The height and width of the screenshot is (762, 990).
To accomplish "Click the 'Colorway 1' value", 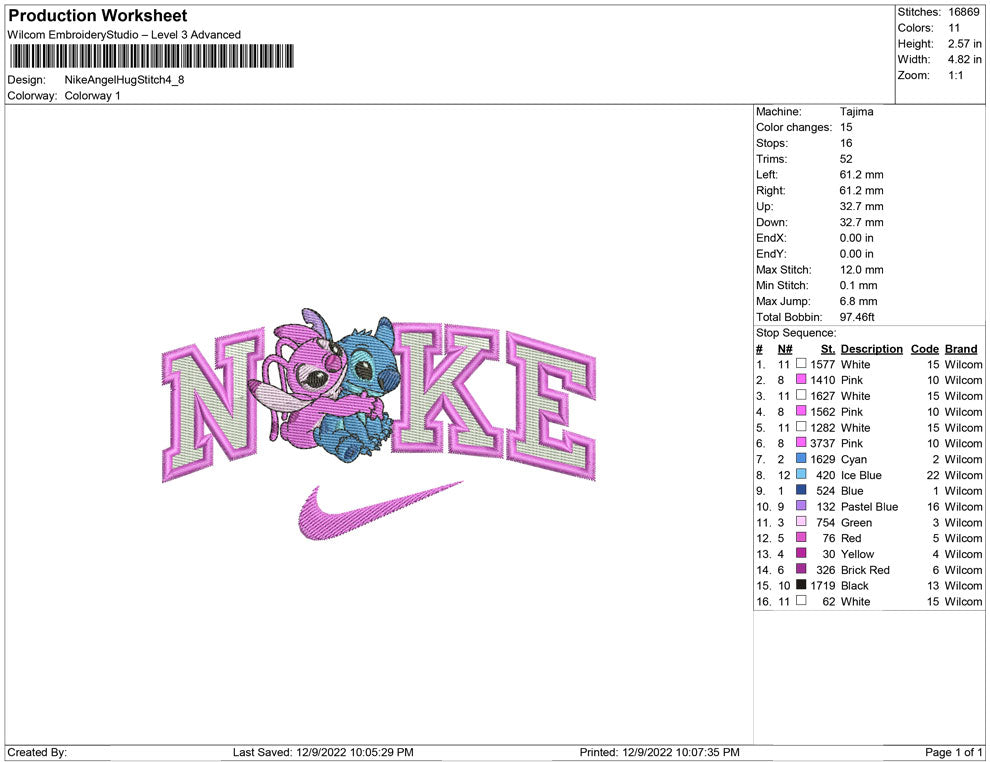I will (92, 95).
